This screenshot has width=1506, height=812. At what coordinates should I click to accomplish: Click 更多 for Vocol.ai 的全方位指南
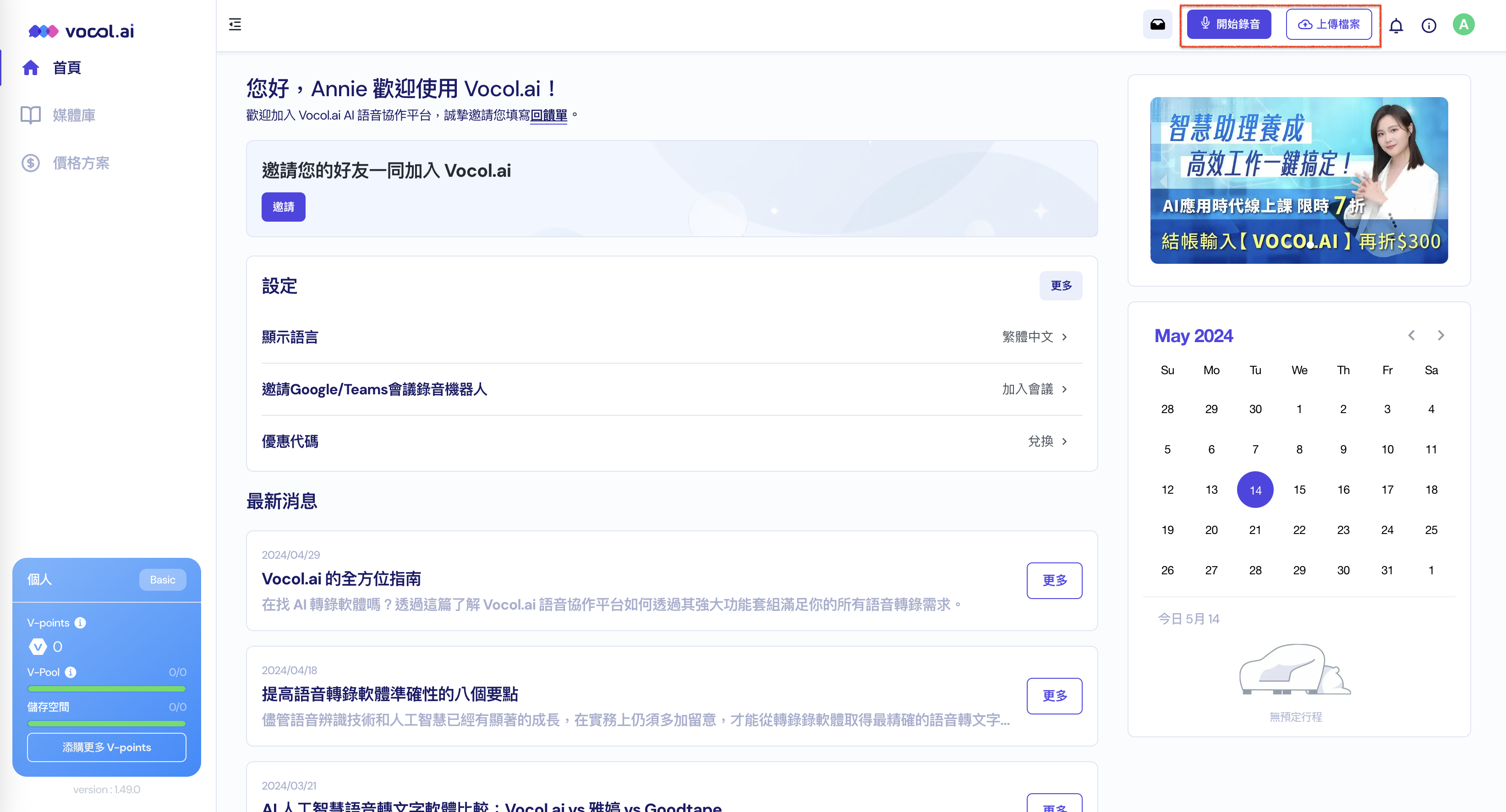coord(1055,581)
